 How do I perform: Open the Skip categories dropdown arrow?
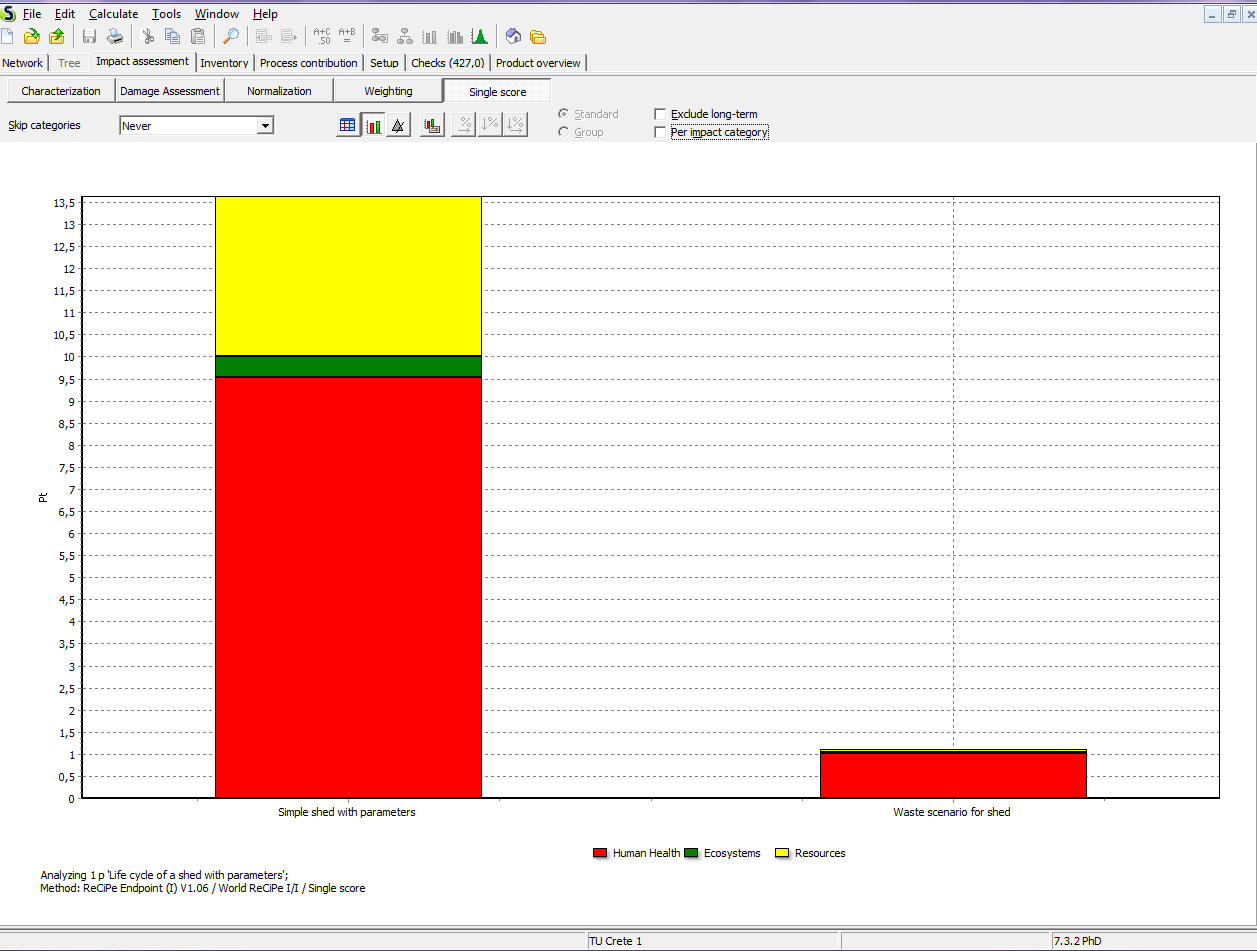point(265,126)
